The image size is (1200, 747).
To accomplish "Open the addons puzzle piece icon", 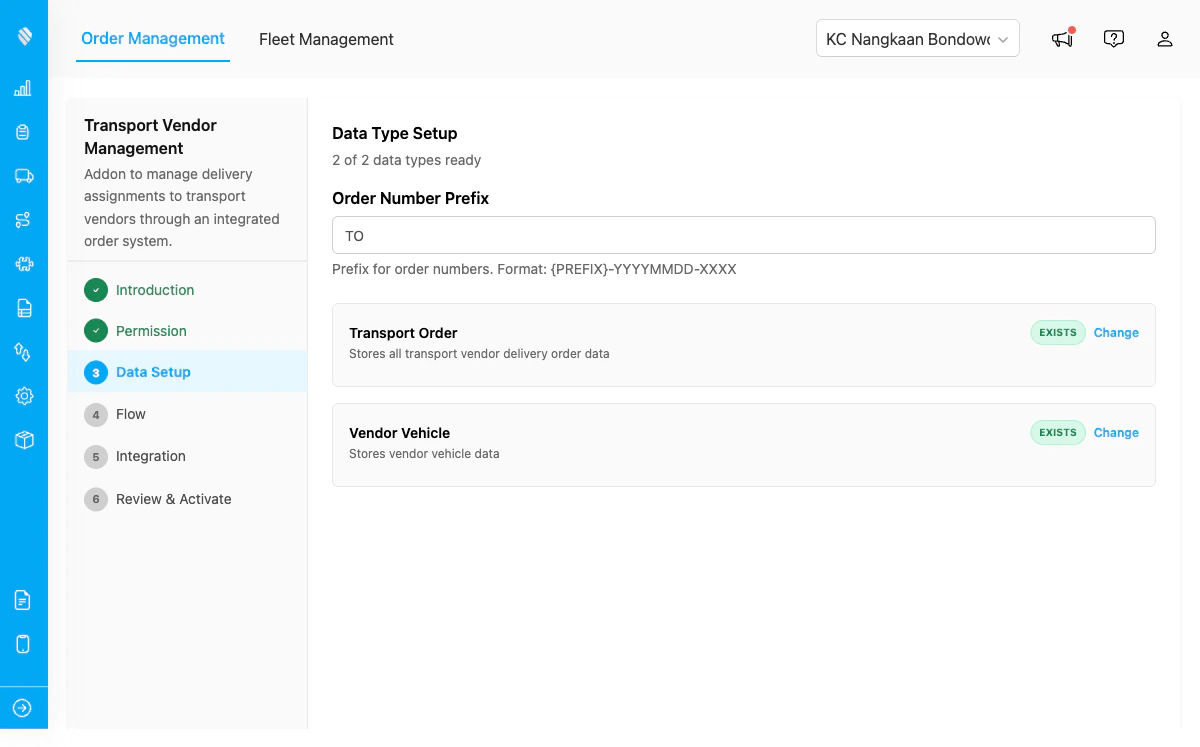I will (24, 264).
